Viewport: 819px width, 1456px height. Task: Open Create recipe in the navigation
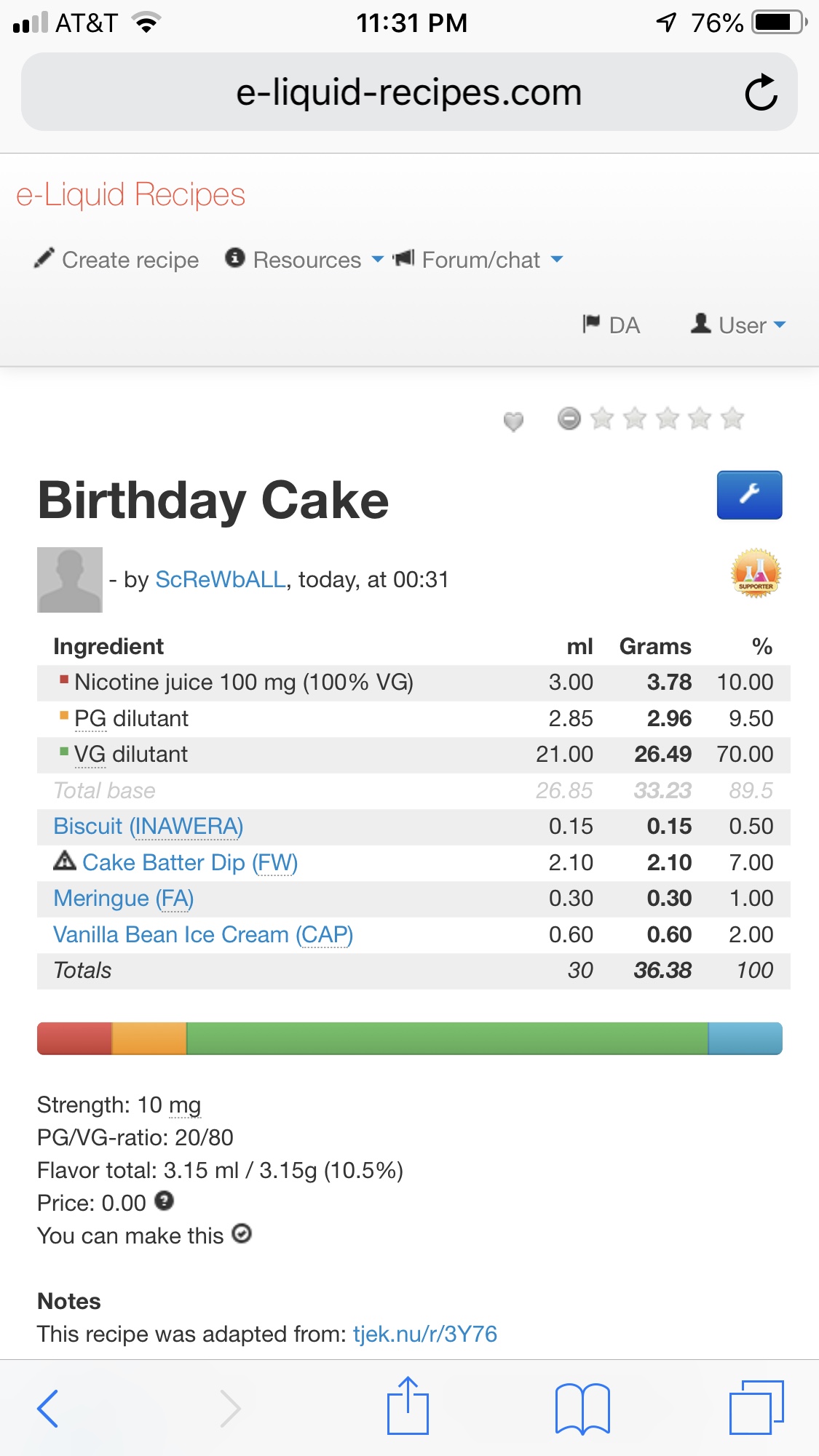(x=116, y=260)
